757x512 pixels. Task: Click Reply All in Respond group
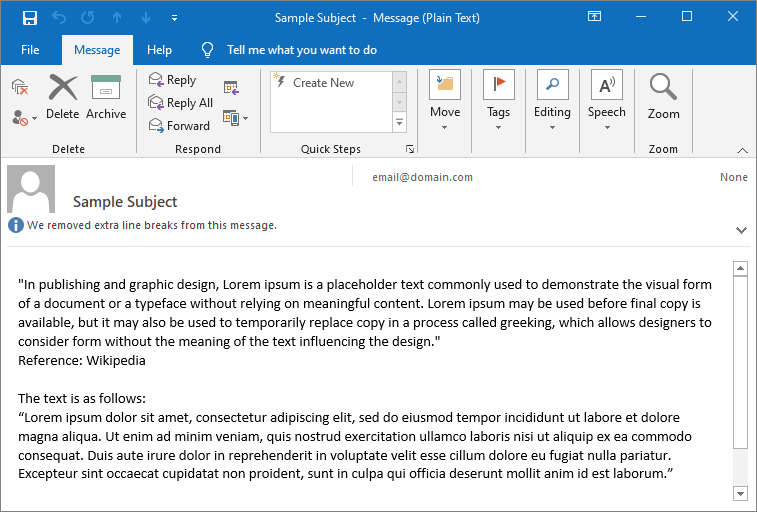pos(180,103)
